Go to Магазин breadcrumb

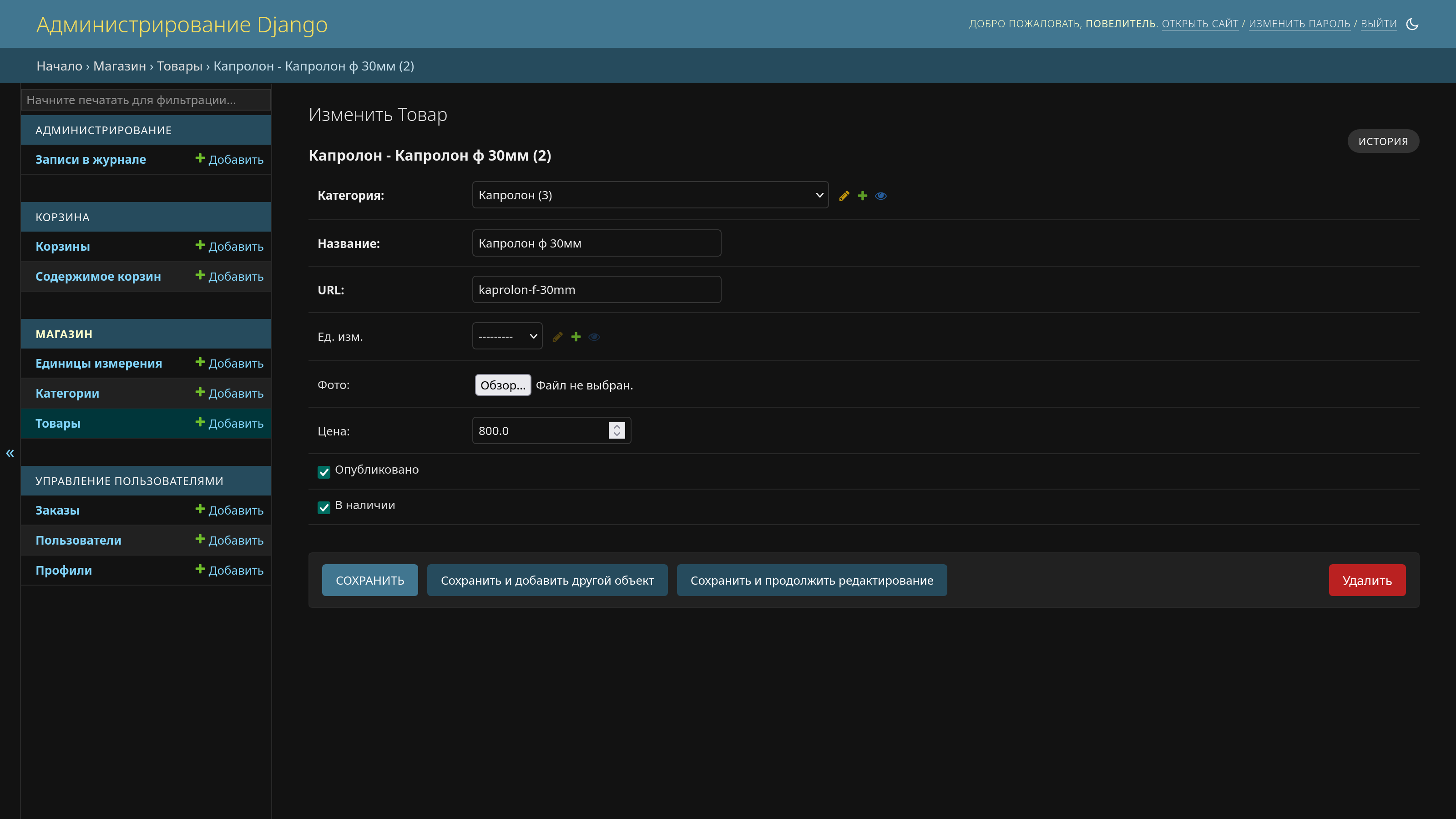tap(120, 66)
